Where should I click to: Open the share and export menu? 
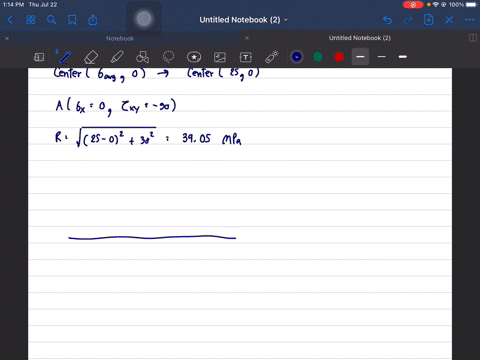(93, 20)
